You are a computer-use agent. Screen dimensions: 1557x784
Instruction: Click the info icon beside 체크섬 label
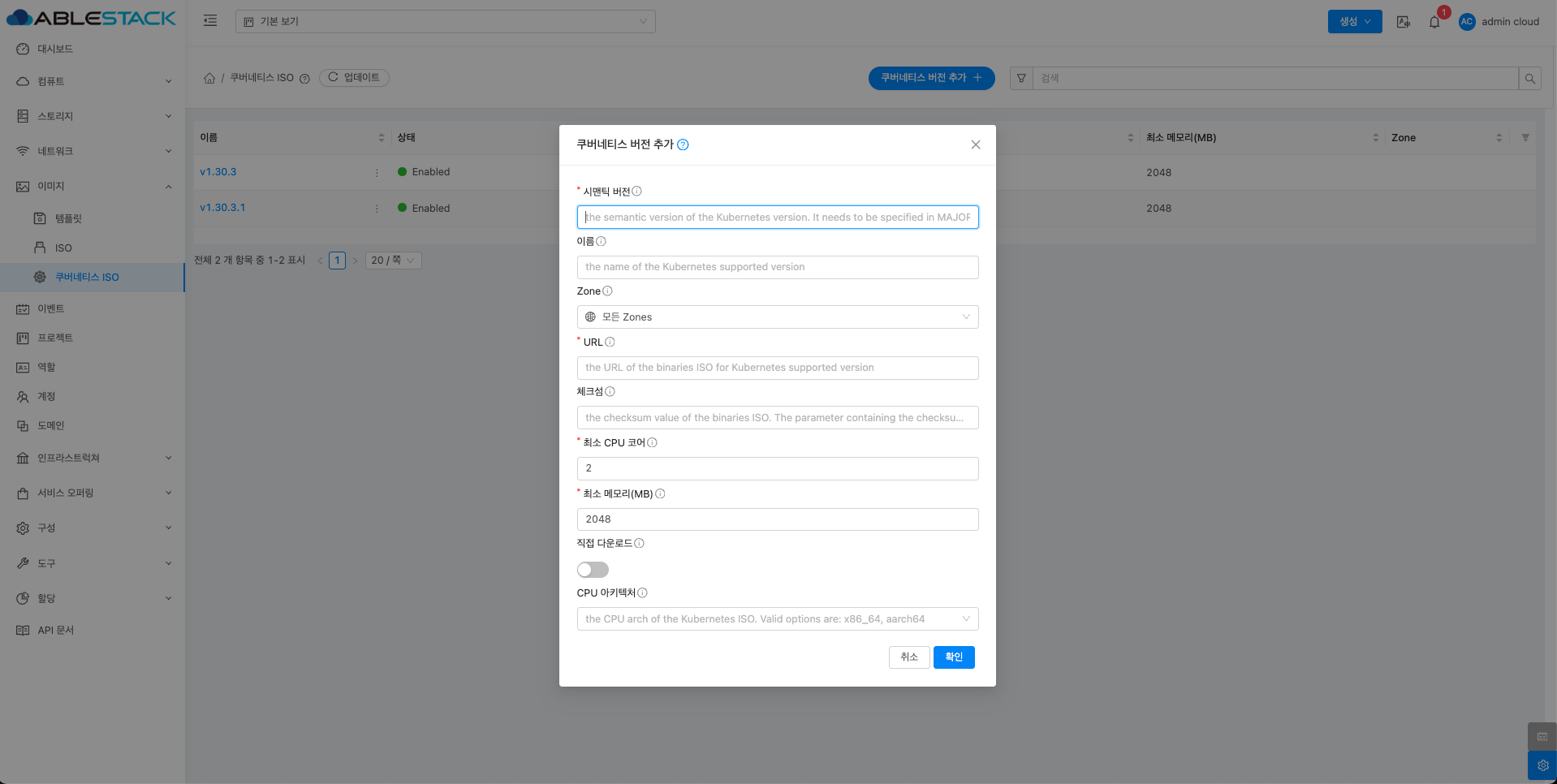point(610,392)
